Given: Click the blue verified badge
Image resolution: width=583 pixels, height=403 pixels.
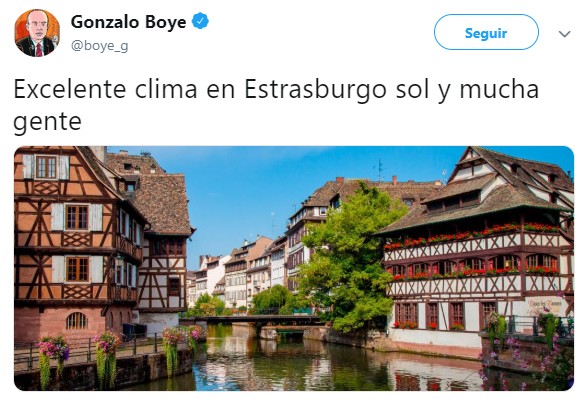Looking at the screenshot, I should pos(200,21).
